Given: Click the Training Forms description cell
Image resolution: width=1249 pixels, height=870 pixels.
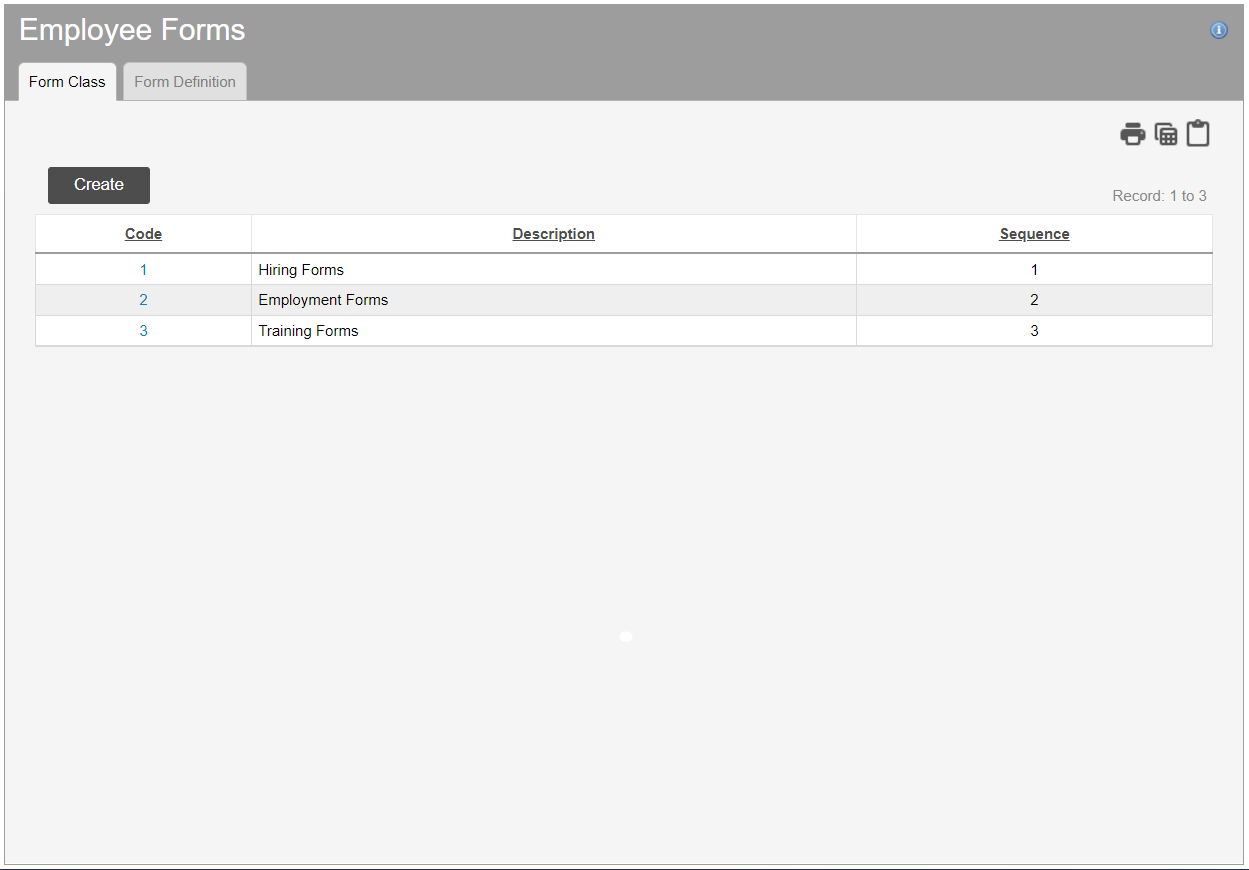Looking at the screenshot, I should tap(308, 331).
